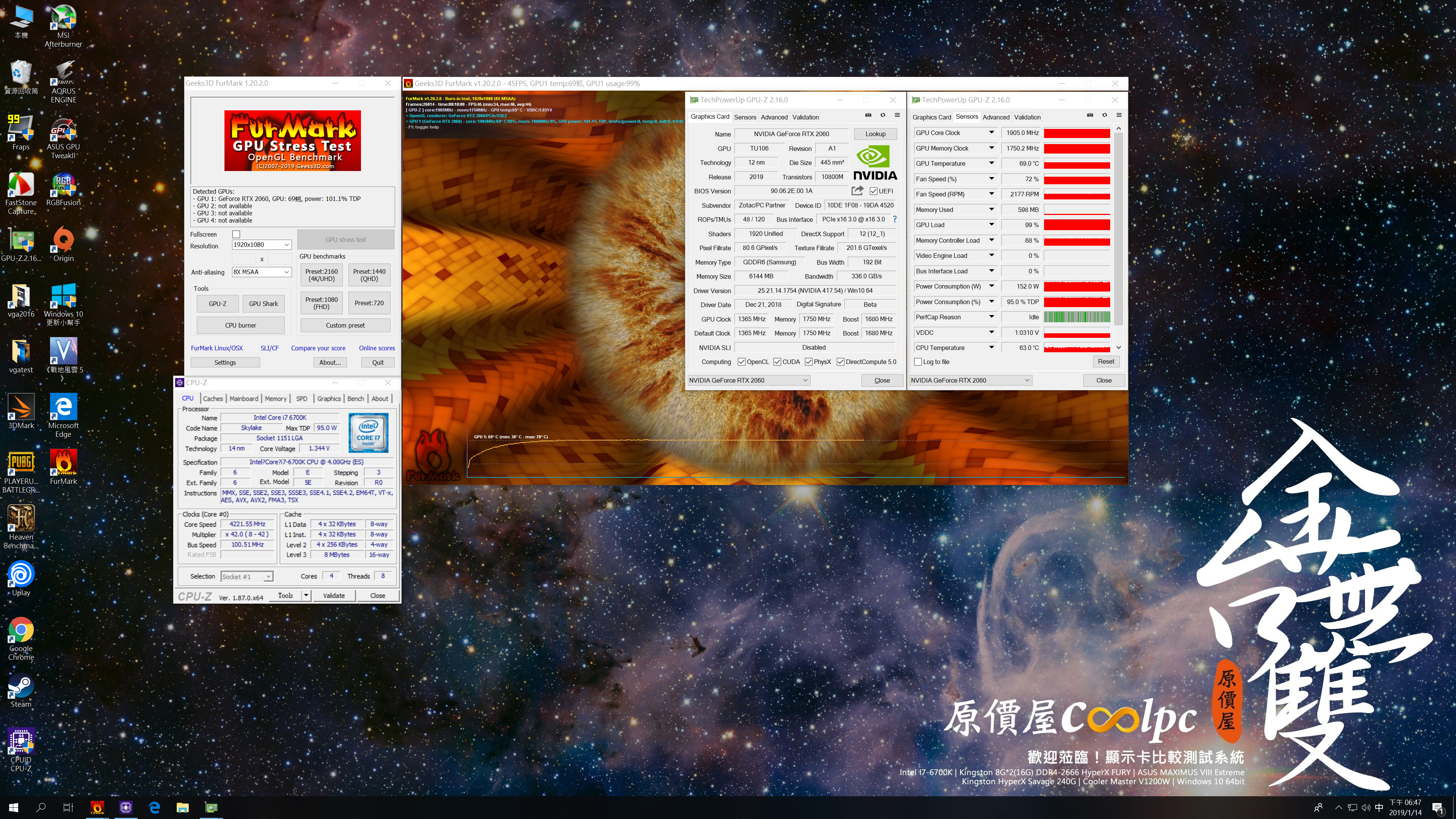Click GPU-Z screenshot camera icon in Graphics Card window
The width and height of the screenshot is (1456, 819).
coord(868,115)
